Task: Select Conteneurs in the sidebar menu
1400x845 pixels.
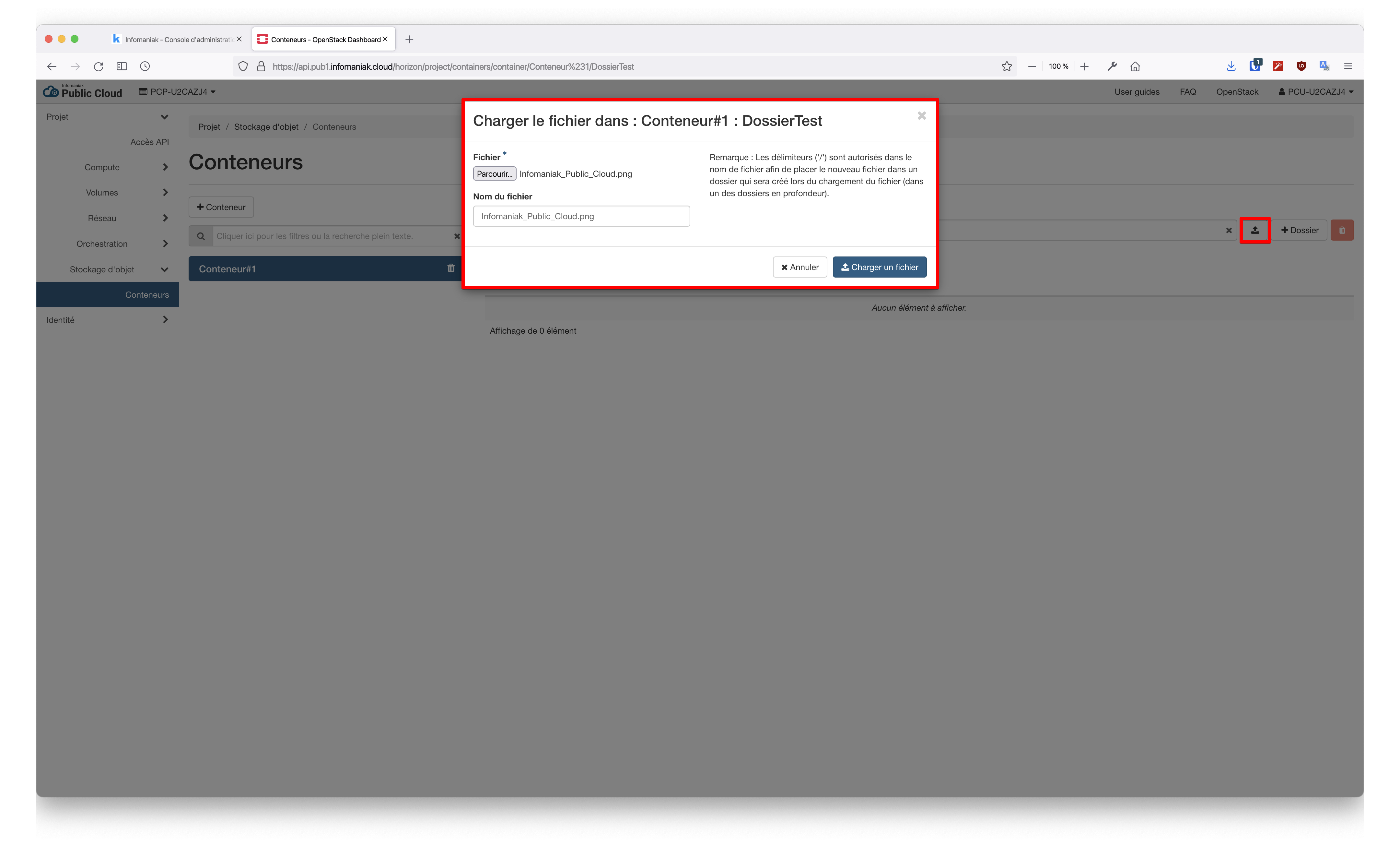Action: click(x=146, y=294)
